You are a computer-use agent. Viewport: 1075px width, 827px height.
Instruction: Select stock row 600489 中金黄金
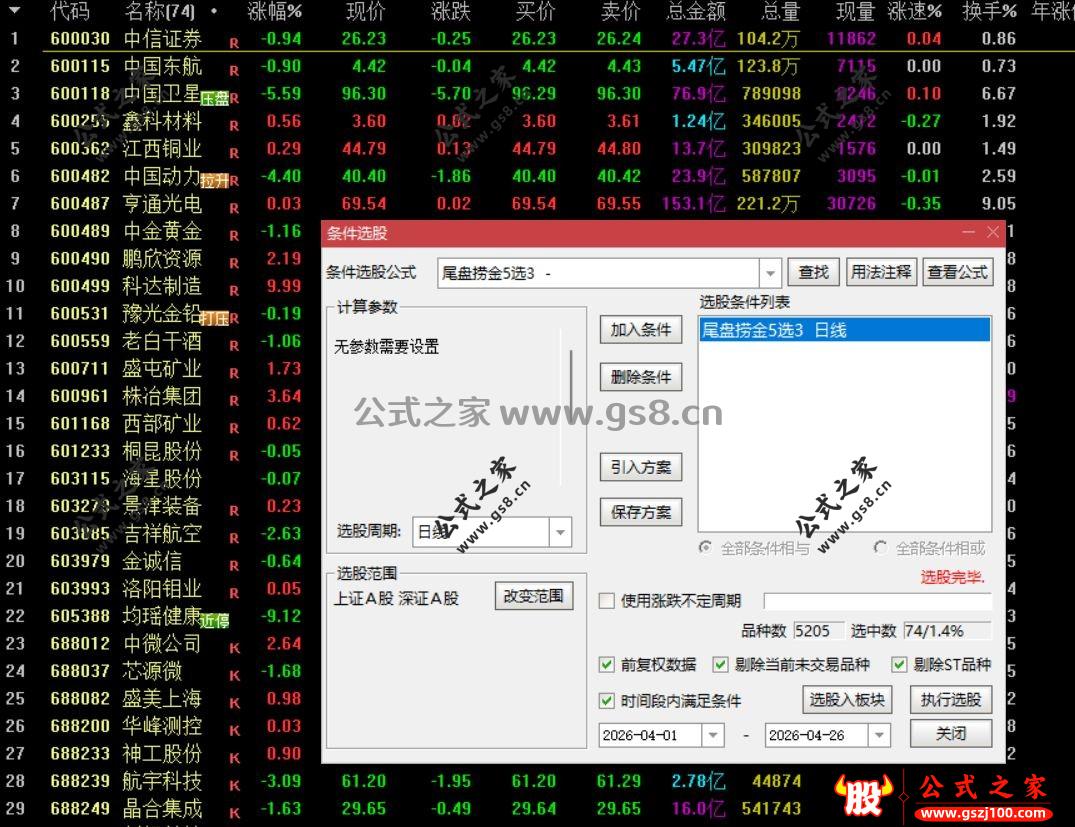pyautogui.click(x=160, y=231)
